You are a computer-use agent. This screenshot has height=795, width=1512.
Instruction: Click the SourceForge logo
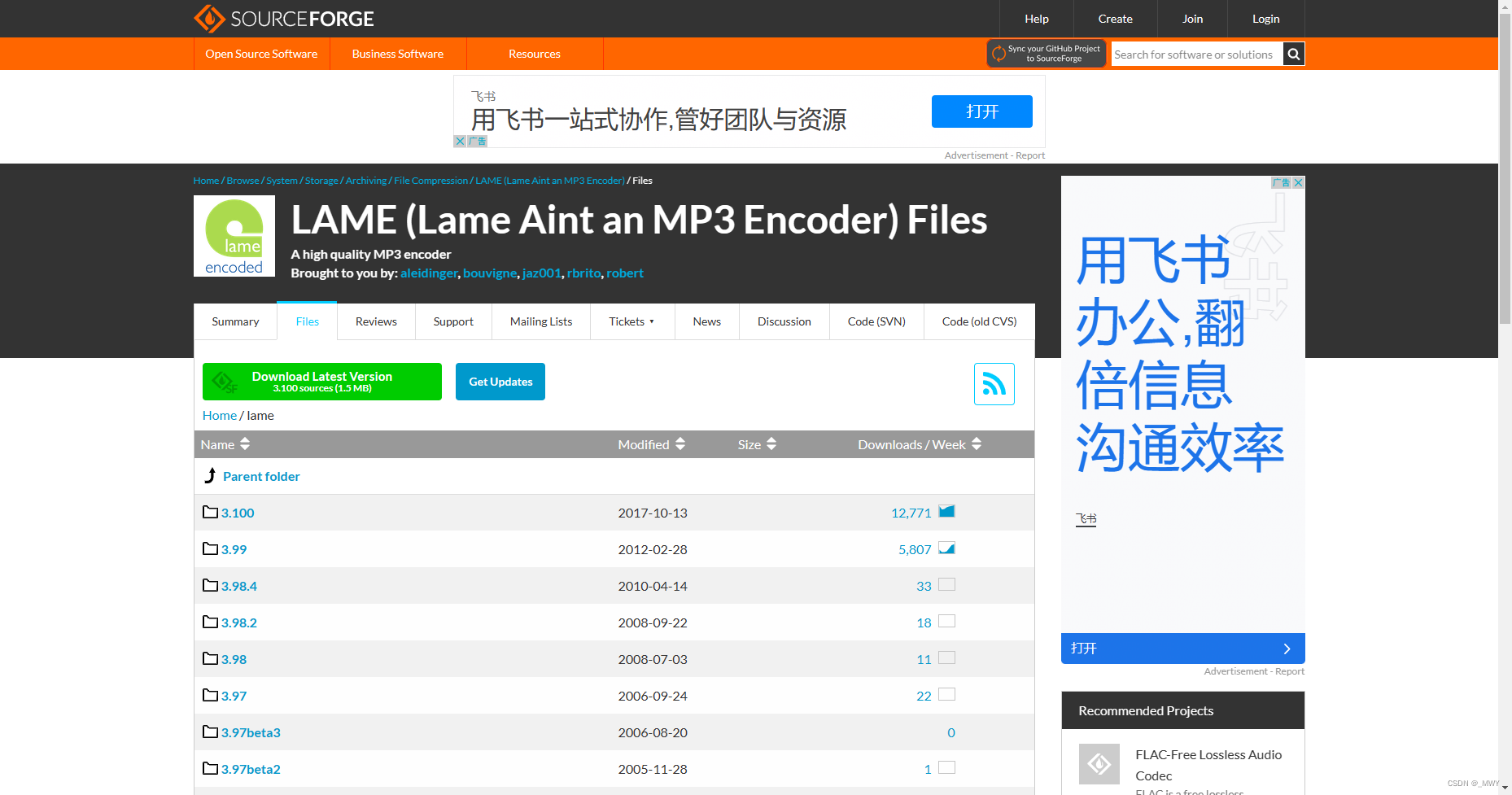point(284,19)
